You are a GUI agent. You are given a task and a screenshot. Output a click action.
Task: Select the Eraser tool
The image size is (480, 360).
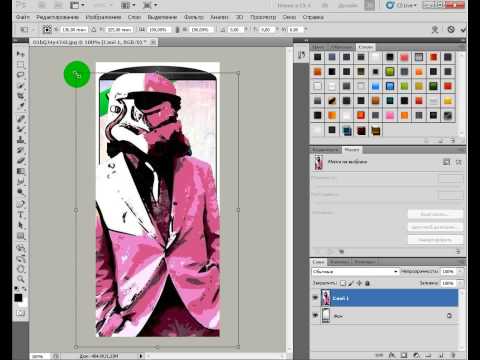coord(20,161)
